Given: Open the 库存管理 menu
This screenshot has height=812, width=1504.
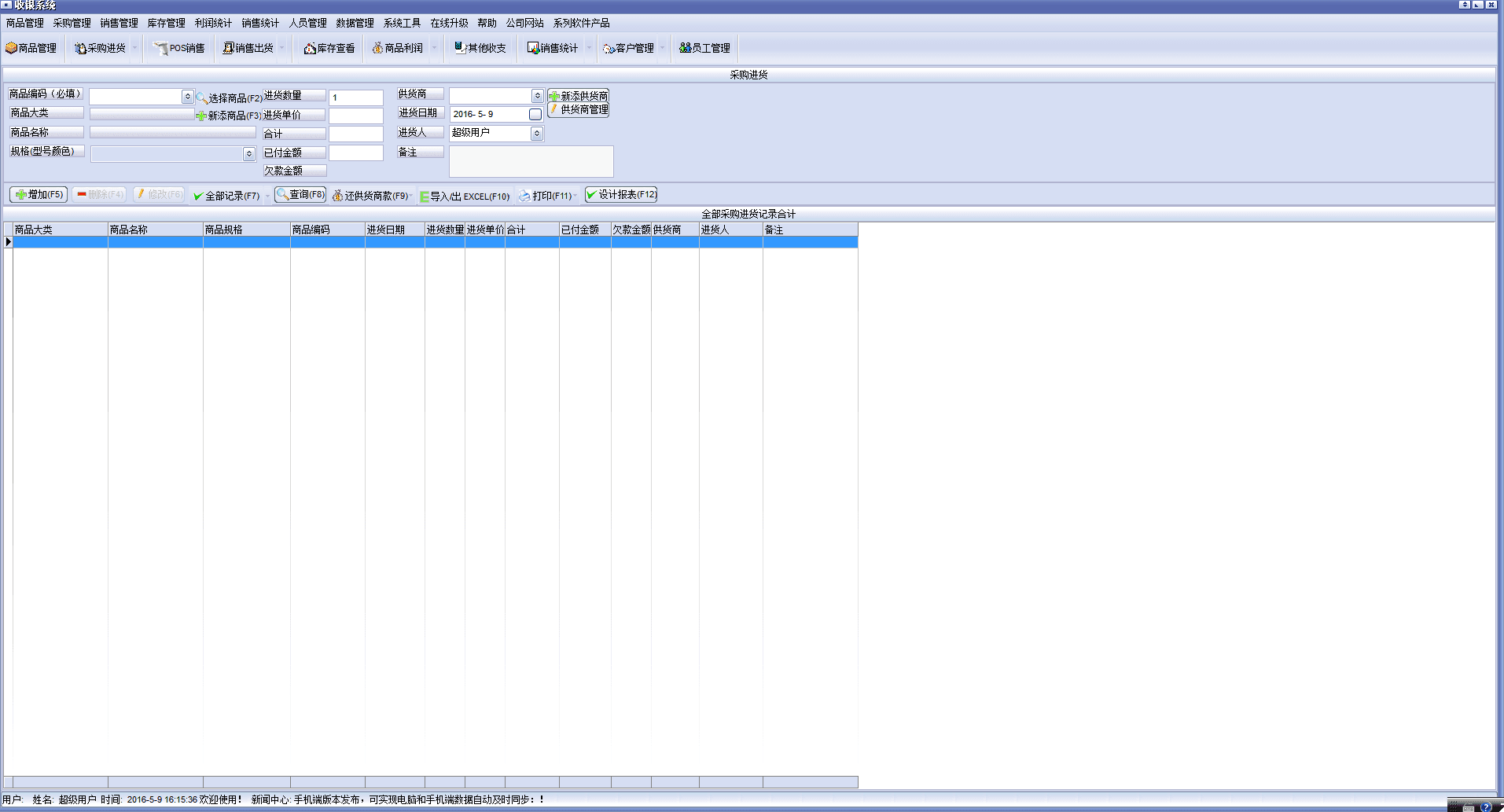Looking at the screenshot, I should [166, 23].
